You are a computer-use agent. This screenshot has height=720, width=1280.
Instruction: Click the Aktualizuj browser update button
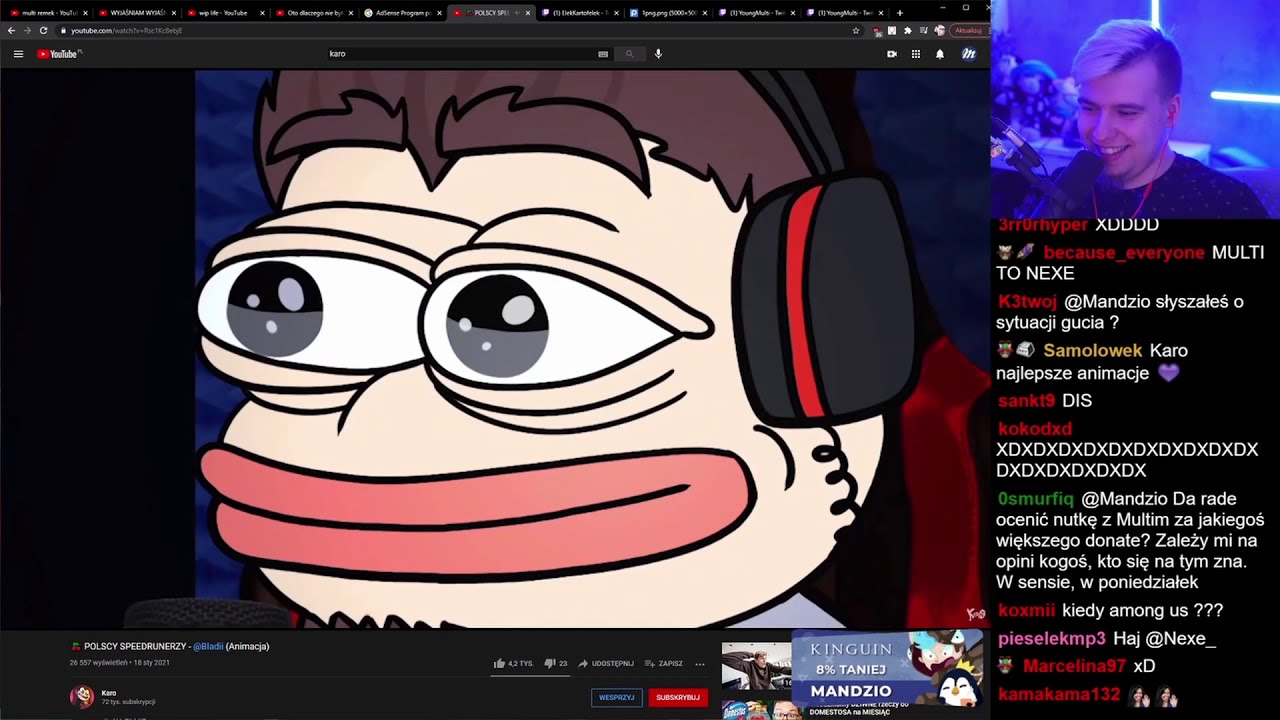970,31
